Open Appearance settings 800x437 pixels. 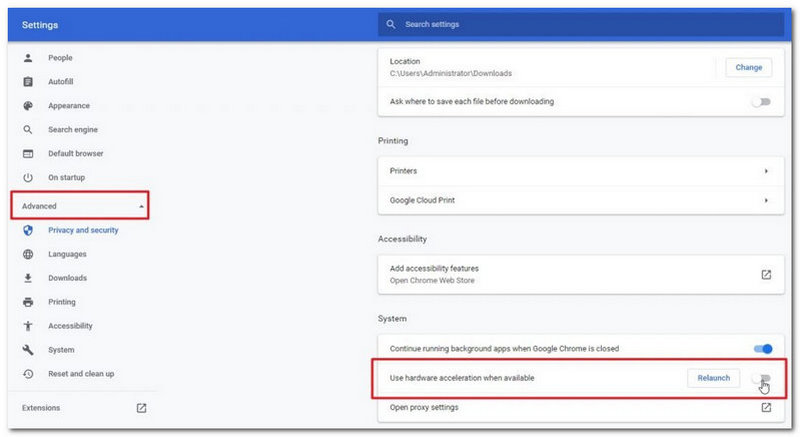click(69, 106)
